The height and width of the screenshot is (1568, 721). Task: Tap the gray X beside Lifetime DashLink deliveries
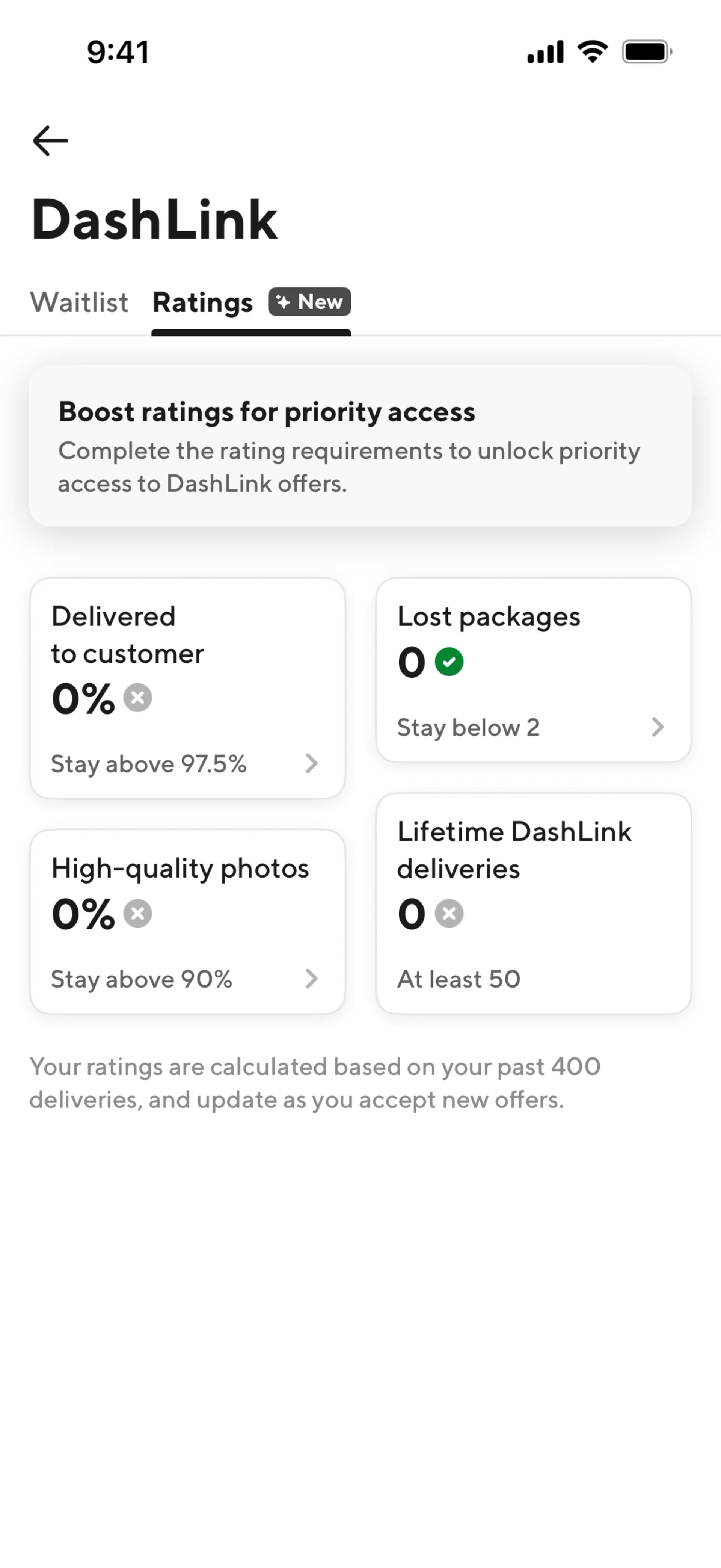tap(449, 913)
